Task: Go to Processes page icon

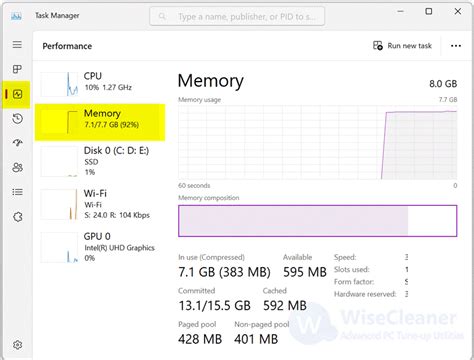Action: (x=17, y=69)
